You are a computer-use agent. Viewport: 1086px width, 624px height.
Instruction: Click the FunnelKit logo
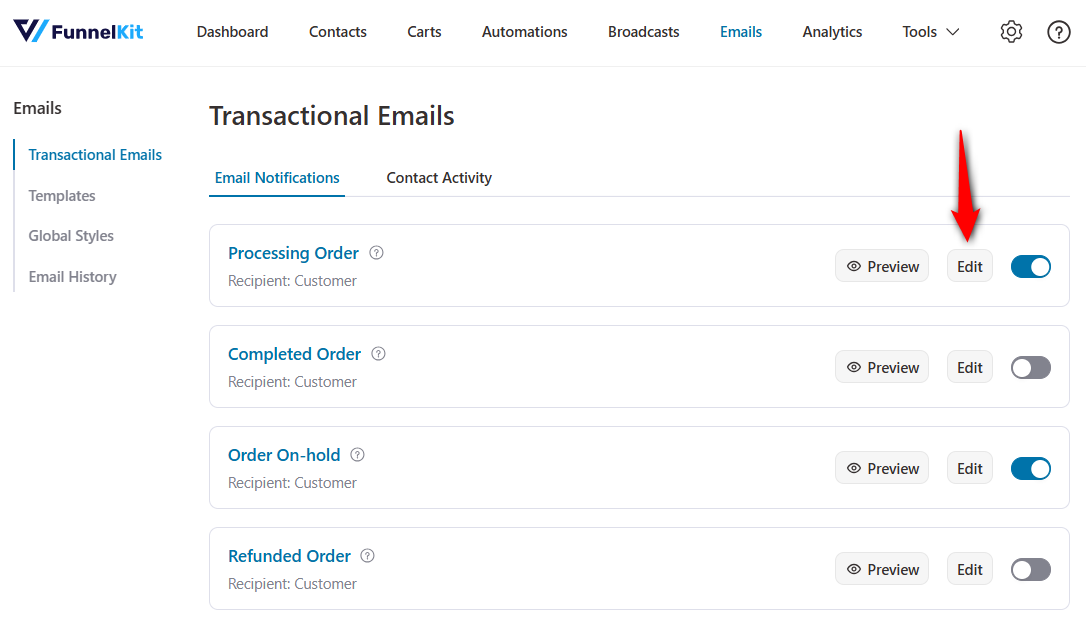[x=78, y=31]
